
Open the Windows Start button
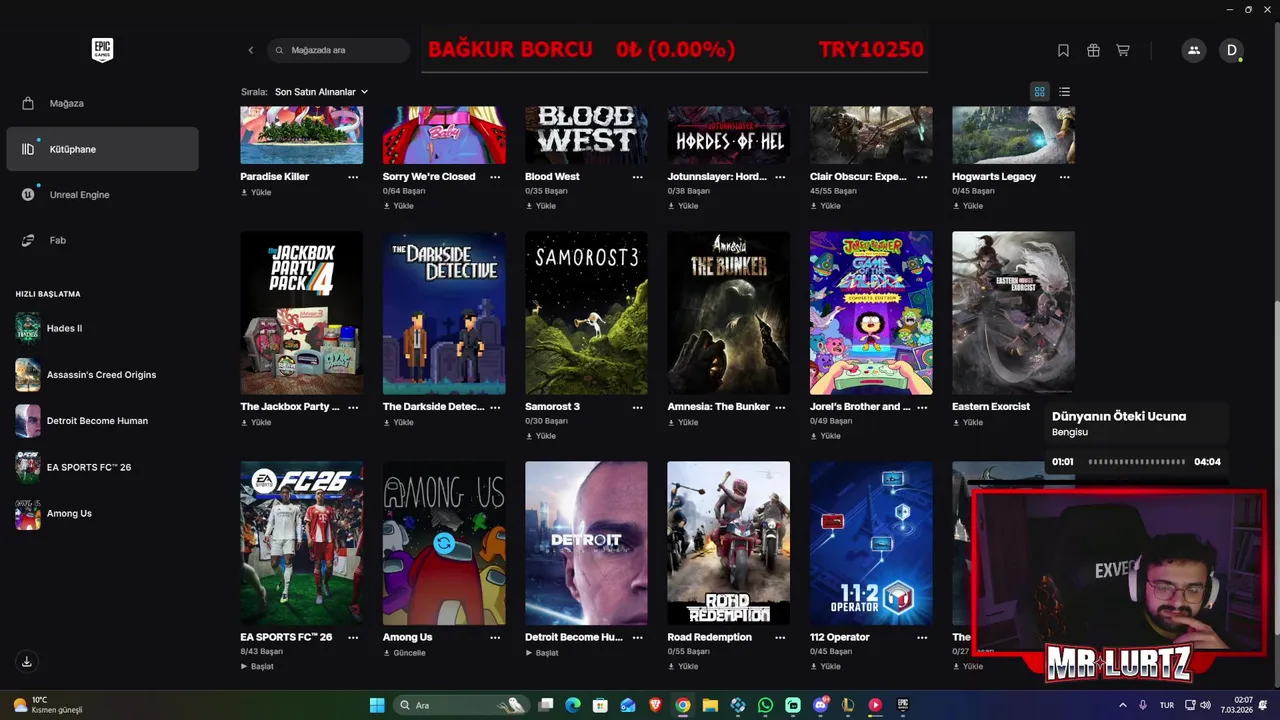pos(377,705)
